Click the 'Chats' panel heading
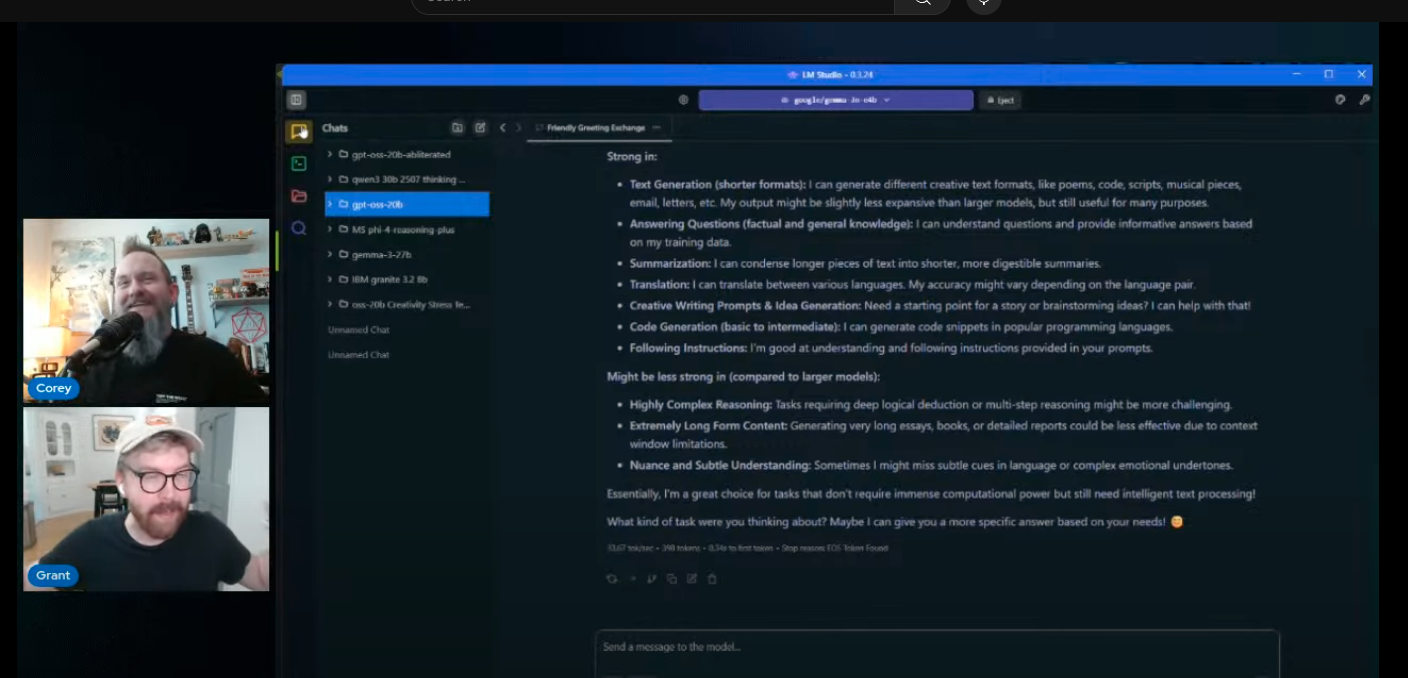This screenshot has height=678, width=1408. tap(335, 128)
